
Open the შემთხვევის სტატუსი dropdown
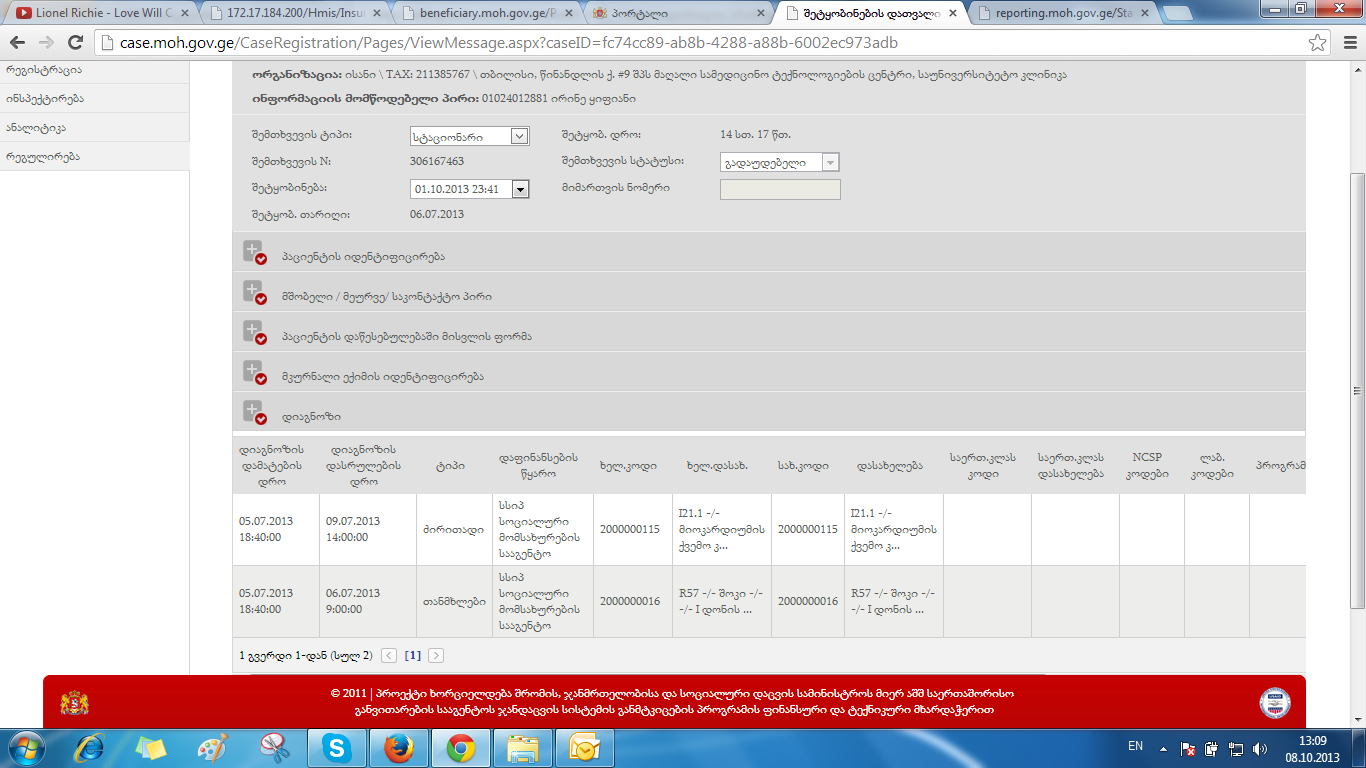click(x=830, y=163)
